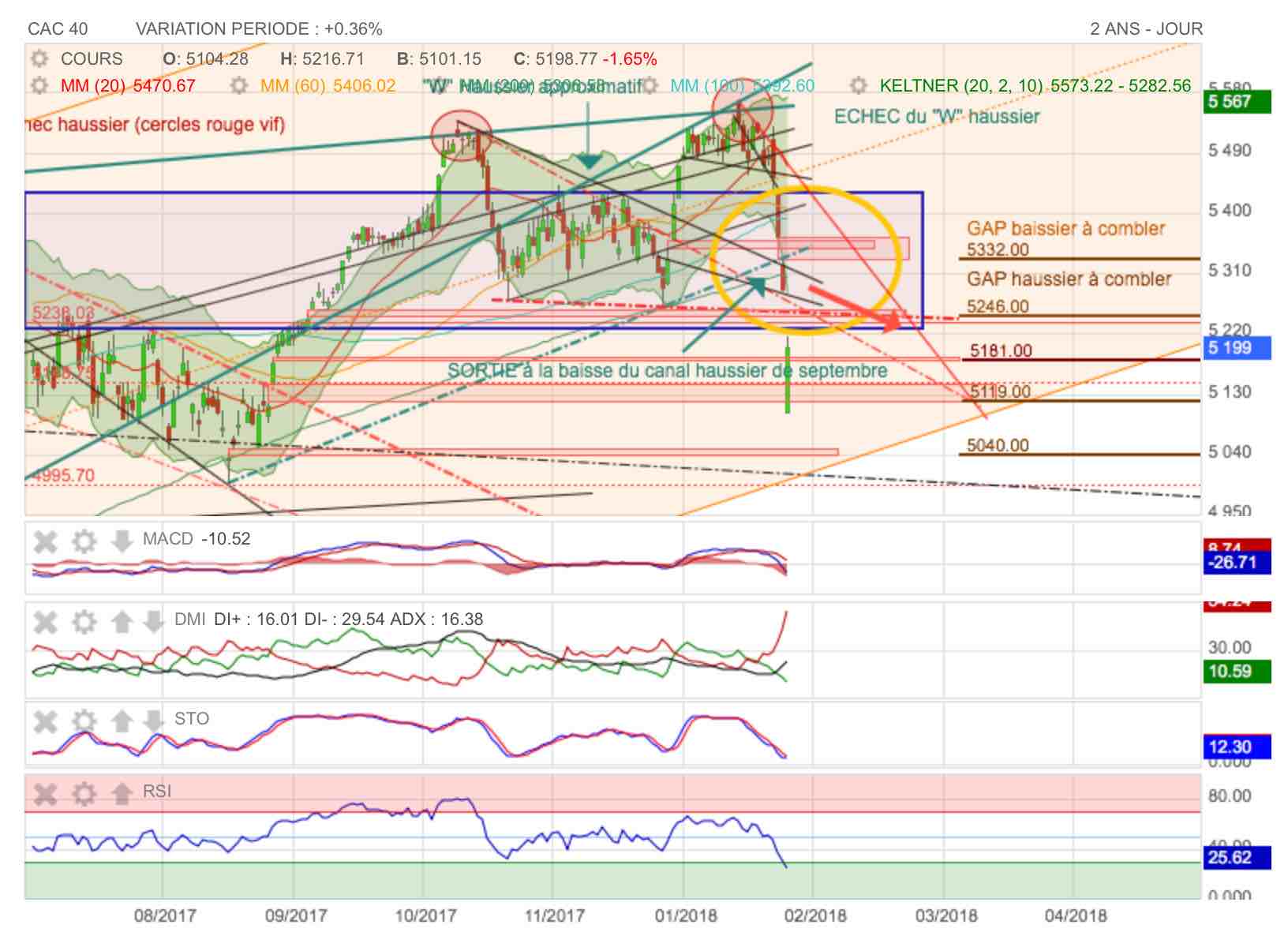Move RSI panel up with arrow
Screen dimensions: 1288x936
122,793
